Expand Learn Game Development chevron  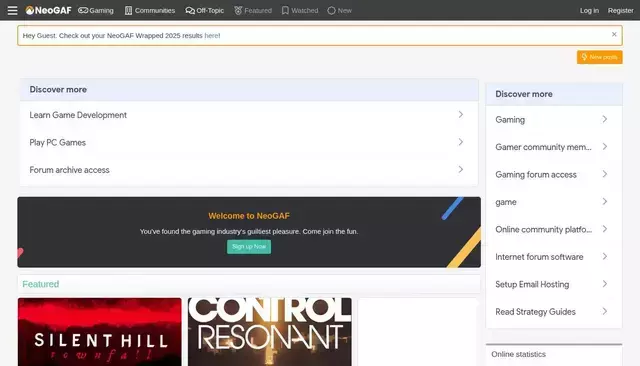(460, 115)
